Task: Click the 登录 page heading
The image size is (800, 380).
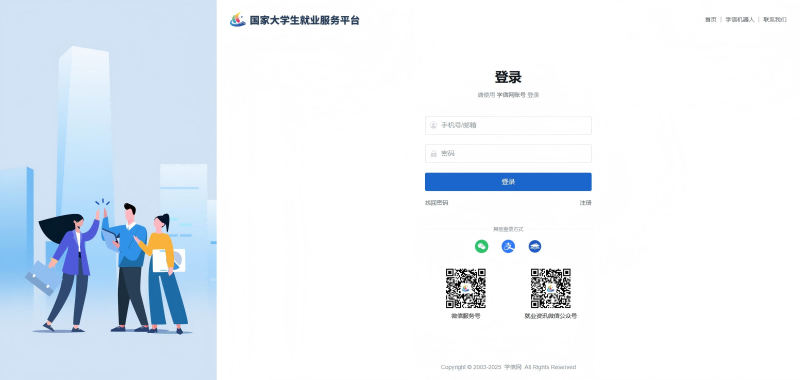Action: [x=508, y=78]
